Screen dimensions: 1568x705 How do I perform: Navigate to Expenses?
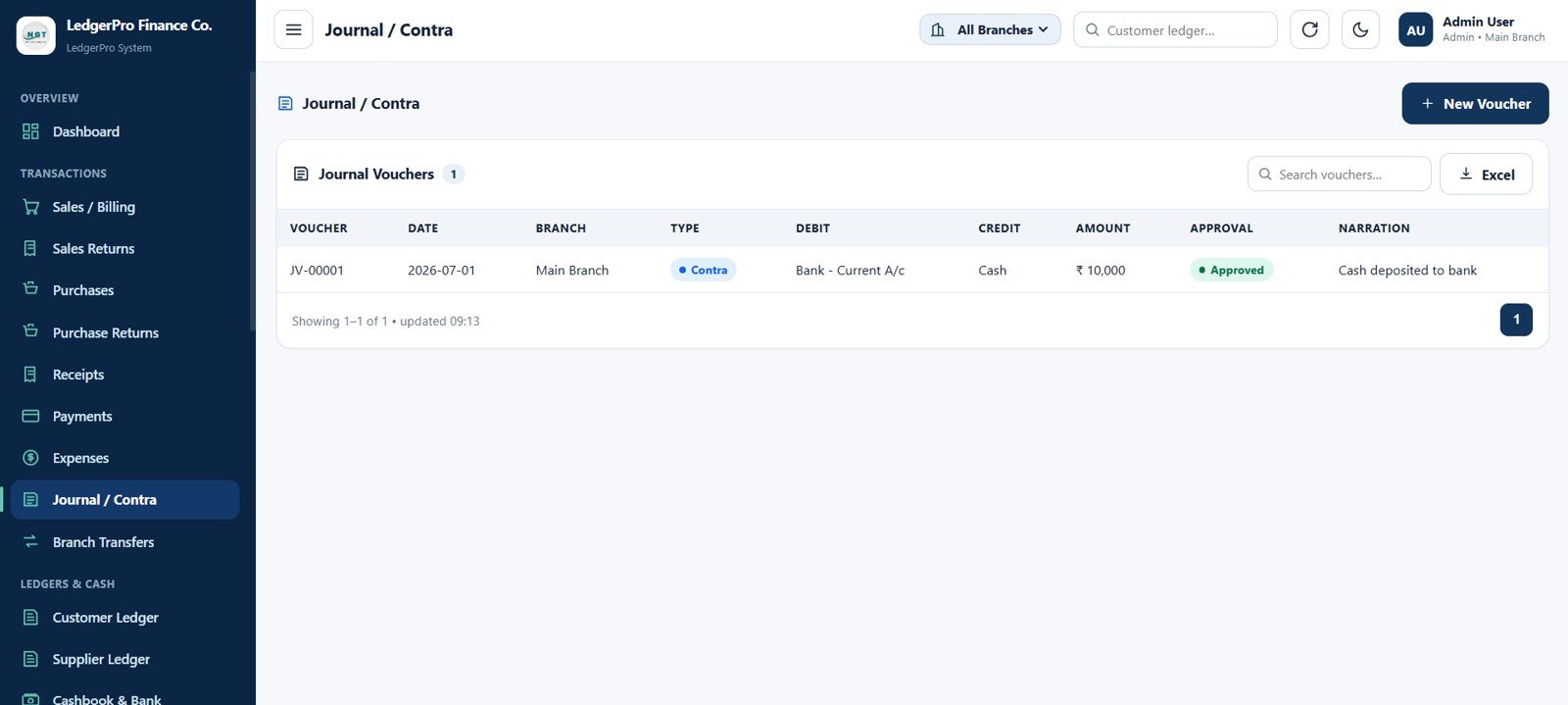[124, 458]
